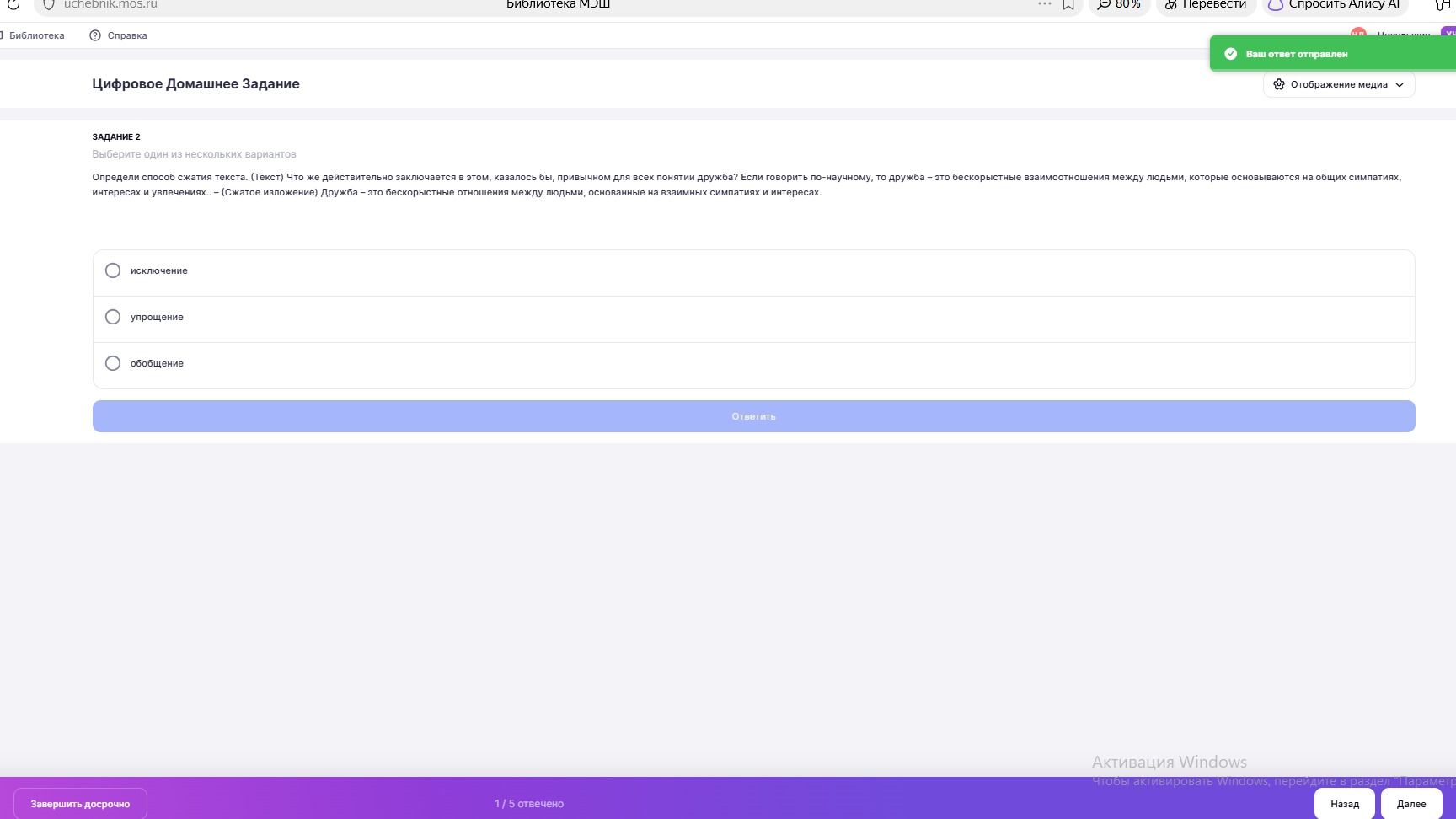
Task: Click the uchebnik.mos.ru address field
Action: [110, 4]
